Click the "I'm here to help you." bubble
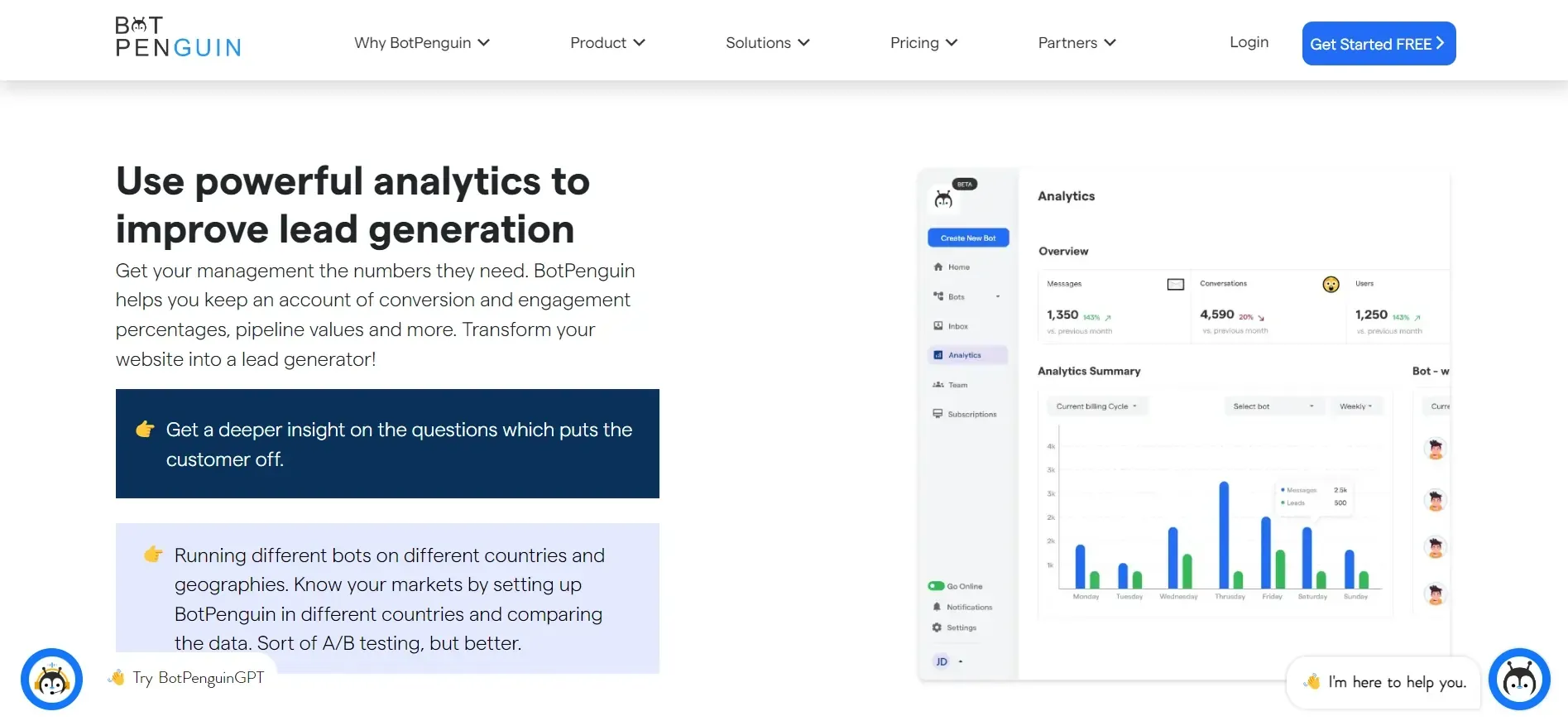 point(1383,682)
